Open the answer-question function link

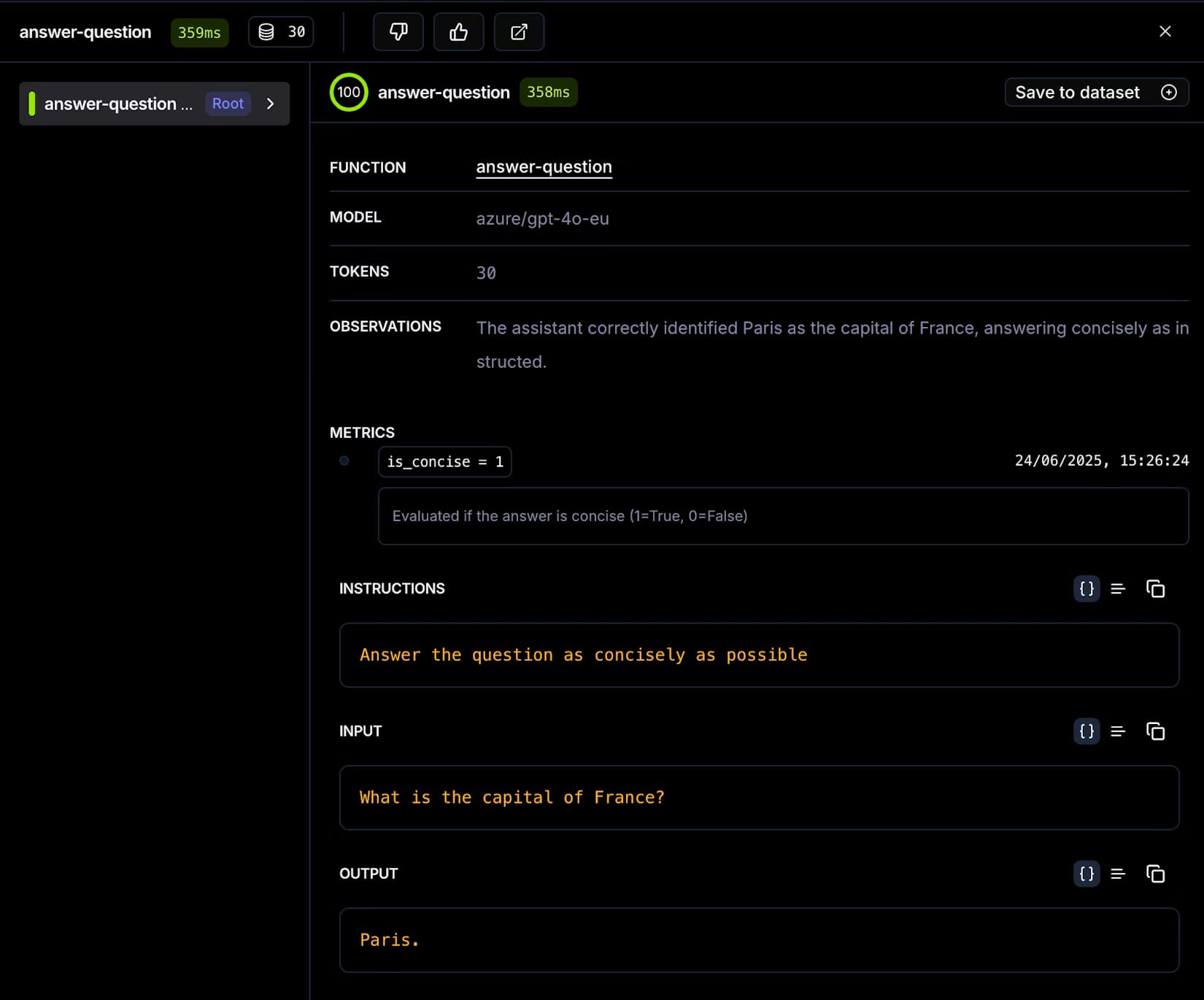[544, 167]
